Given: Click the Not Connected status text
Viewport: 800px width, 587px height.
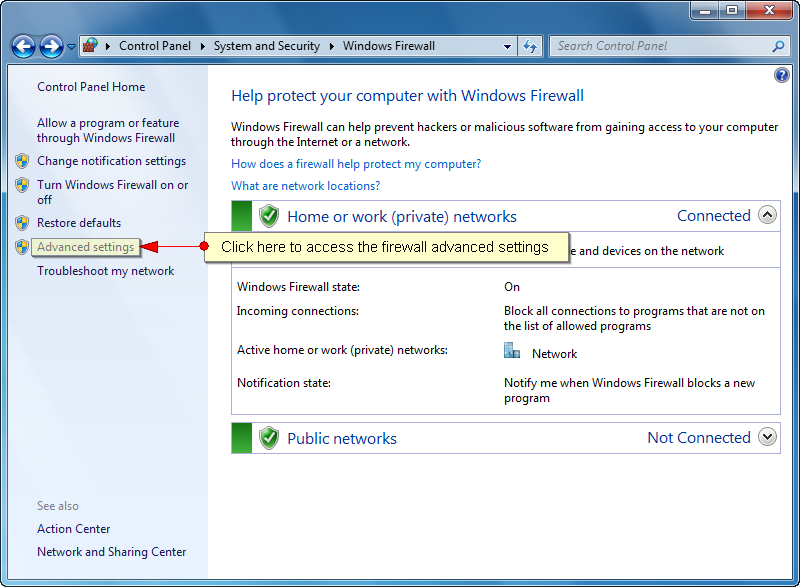Looking at the screenshot, I should 698,438.
